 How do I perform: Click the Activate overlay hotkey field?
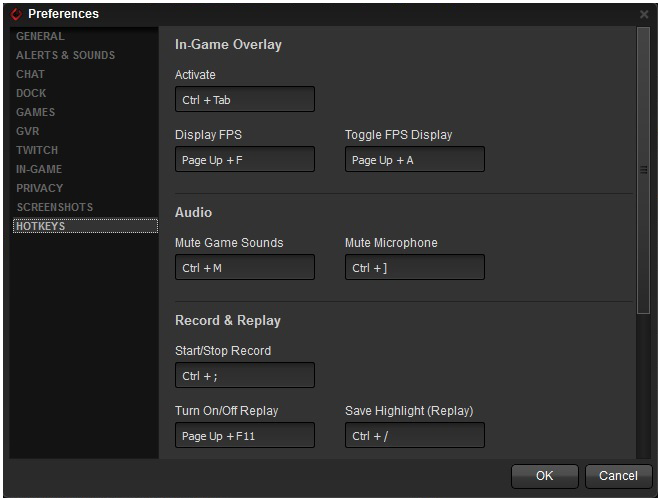(x=244, y=99)
